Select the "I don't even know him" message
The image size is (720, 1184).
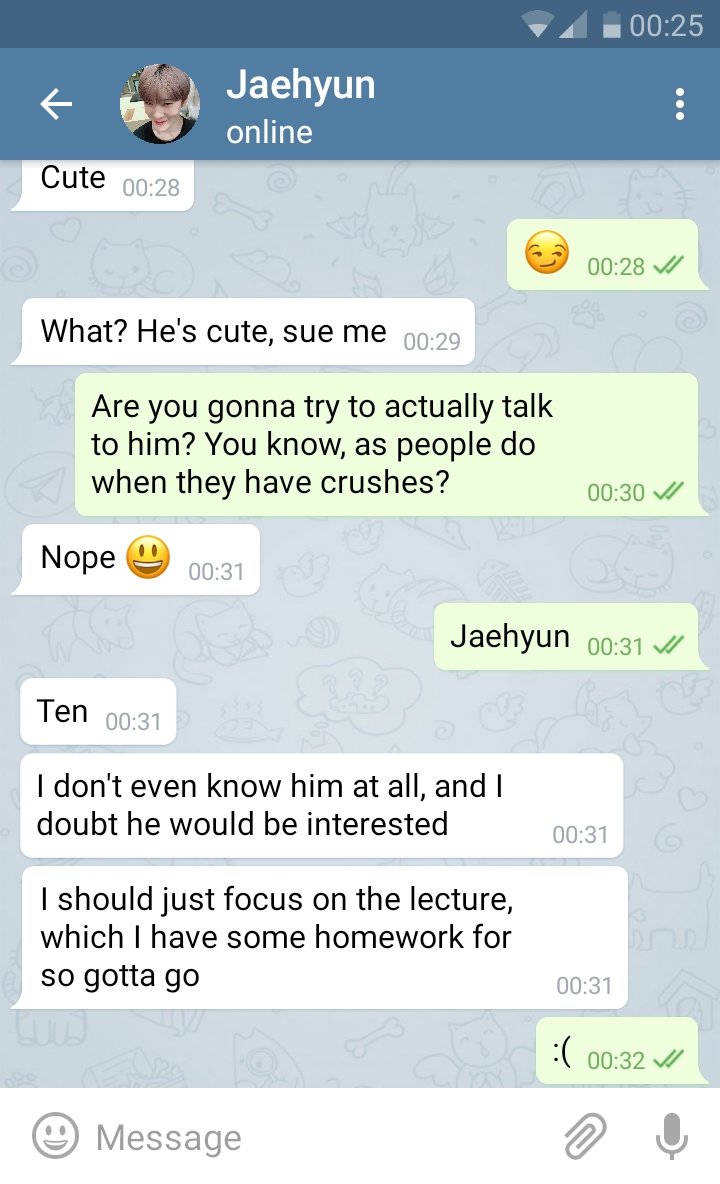[322, 805]
